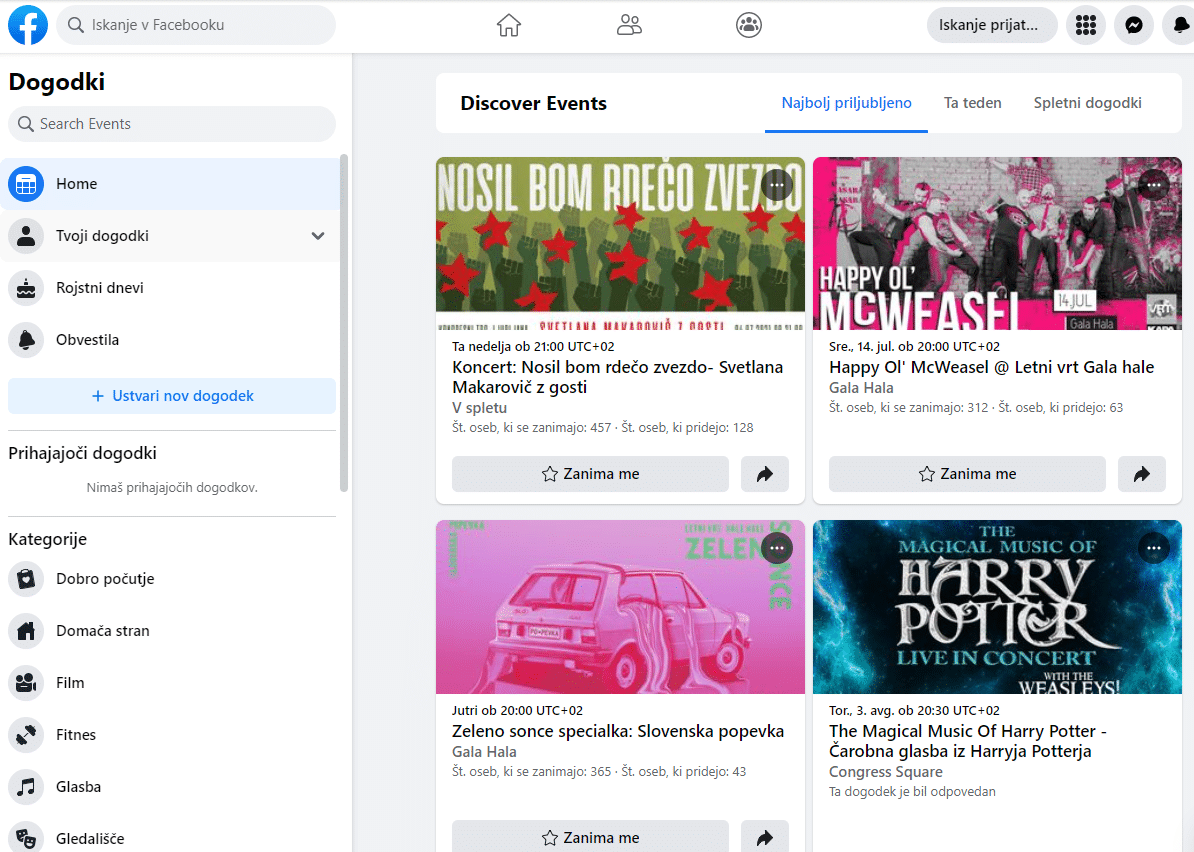
Task: Switch to Spletni dogodki tab
Action: tap(1087, 103)
